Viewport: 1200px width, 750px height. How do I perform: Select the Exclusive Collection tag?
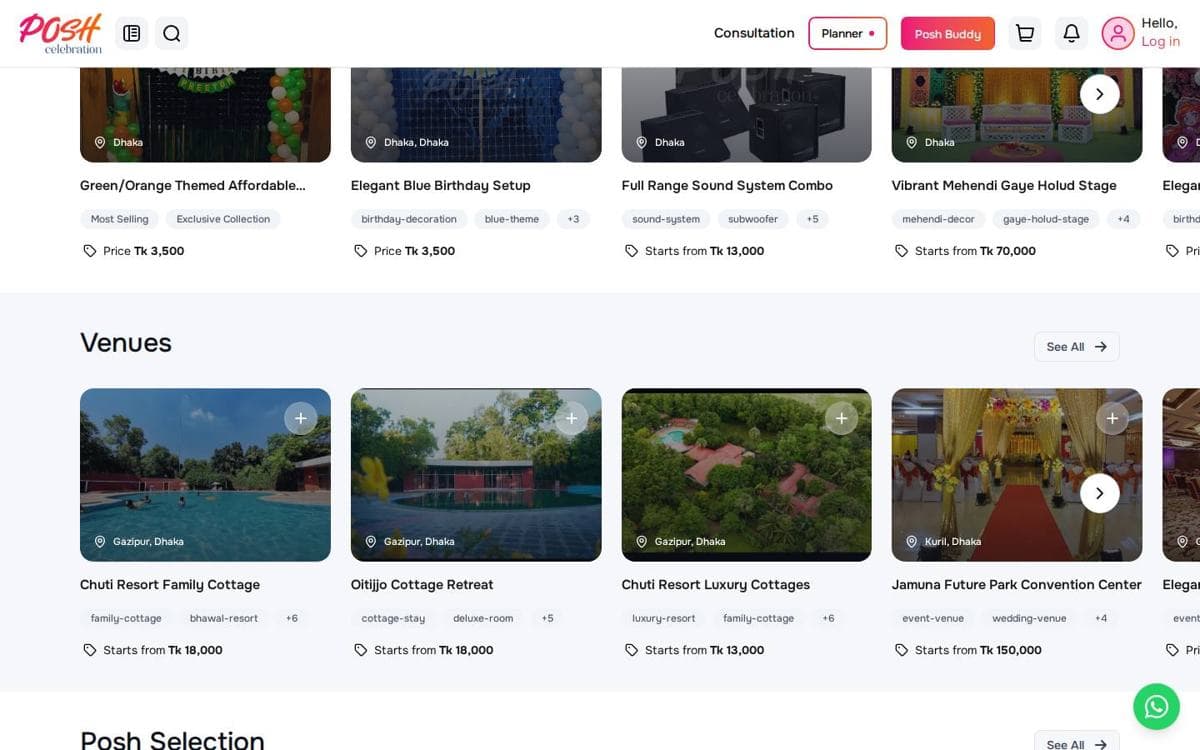pyautogui.click(x=223, y=219)
